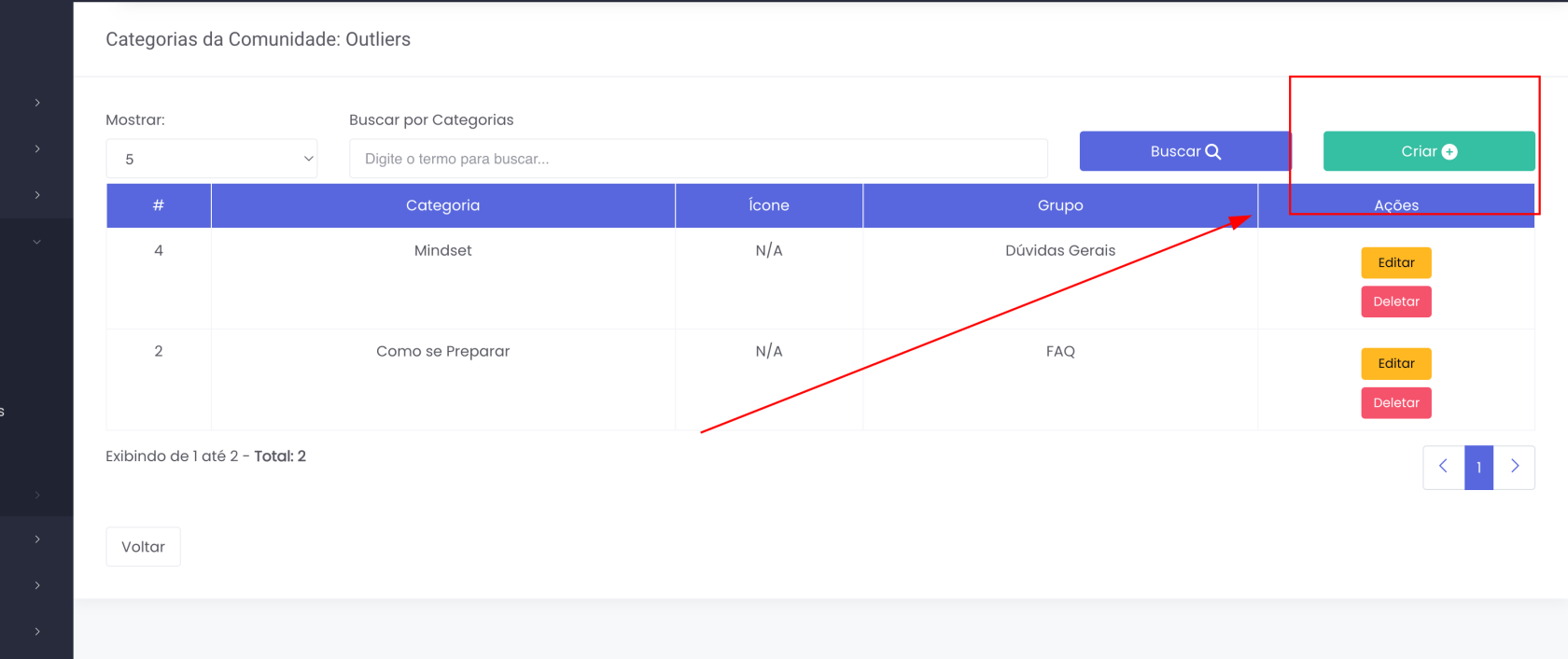Expand the topmost sidebar menu chevron
This screenshot has height=659, width=1568.
(37, 103)
